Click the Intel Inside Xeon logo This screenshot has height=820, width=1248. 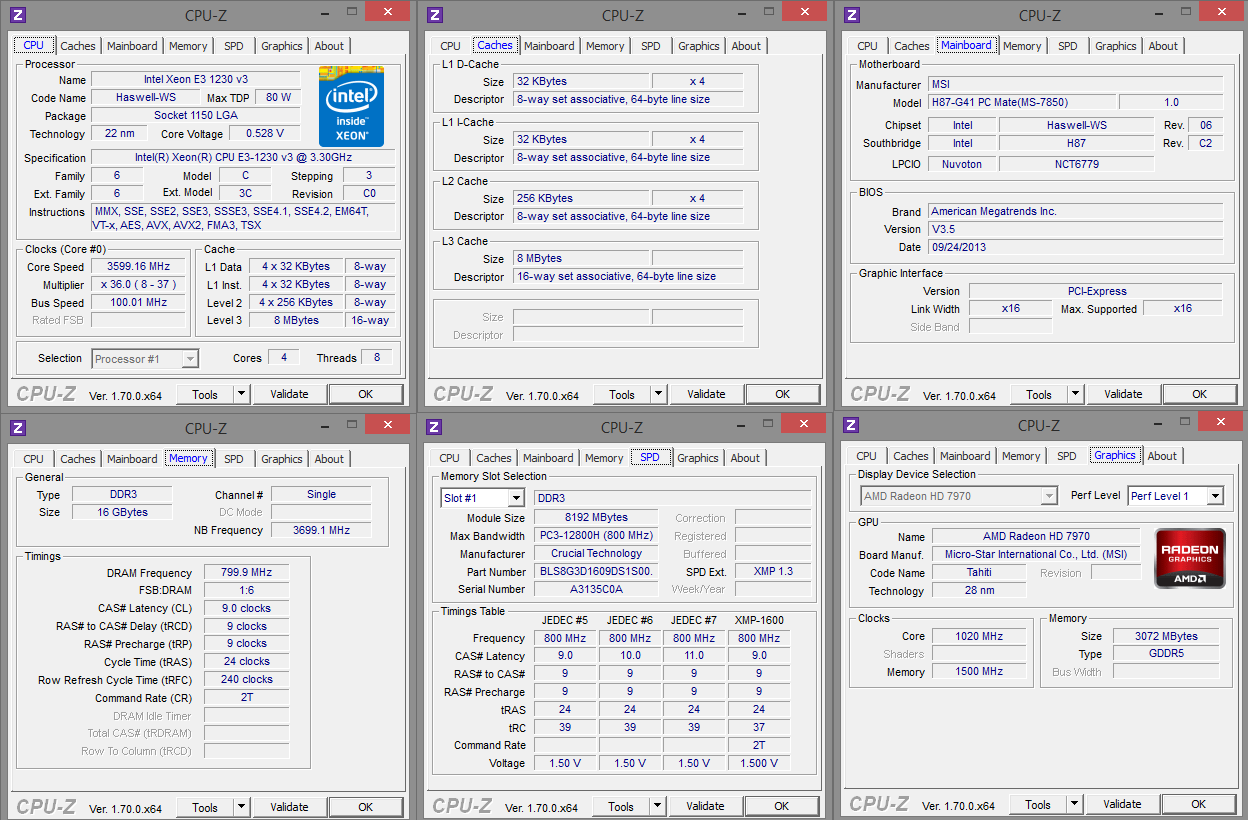pyautogui.click(x=351, y=106)
